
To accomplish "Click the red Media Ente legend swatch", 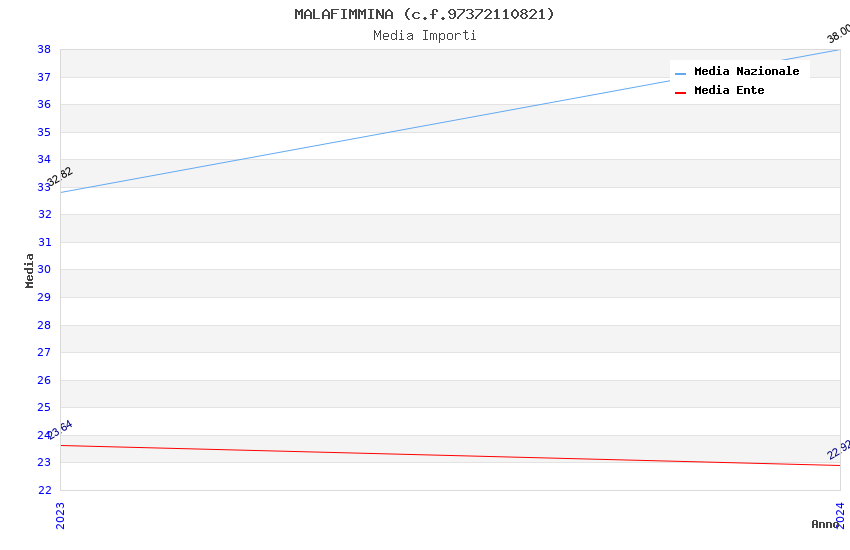I will 680,91.
